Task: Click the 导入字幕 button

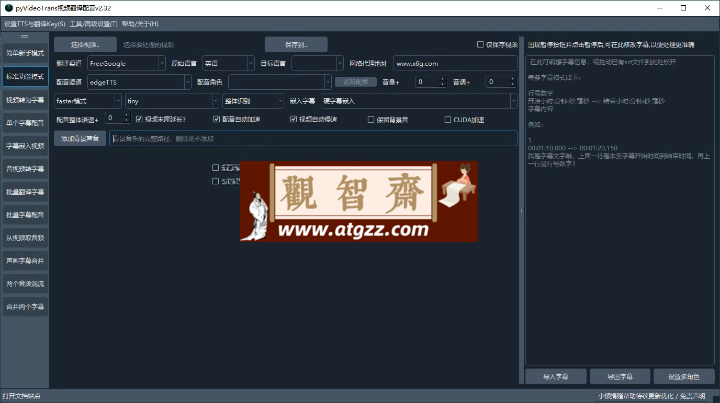Action: (556, 376)
